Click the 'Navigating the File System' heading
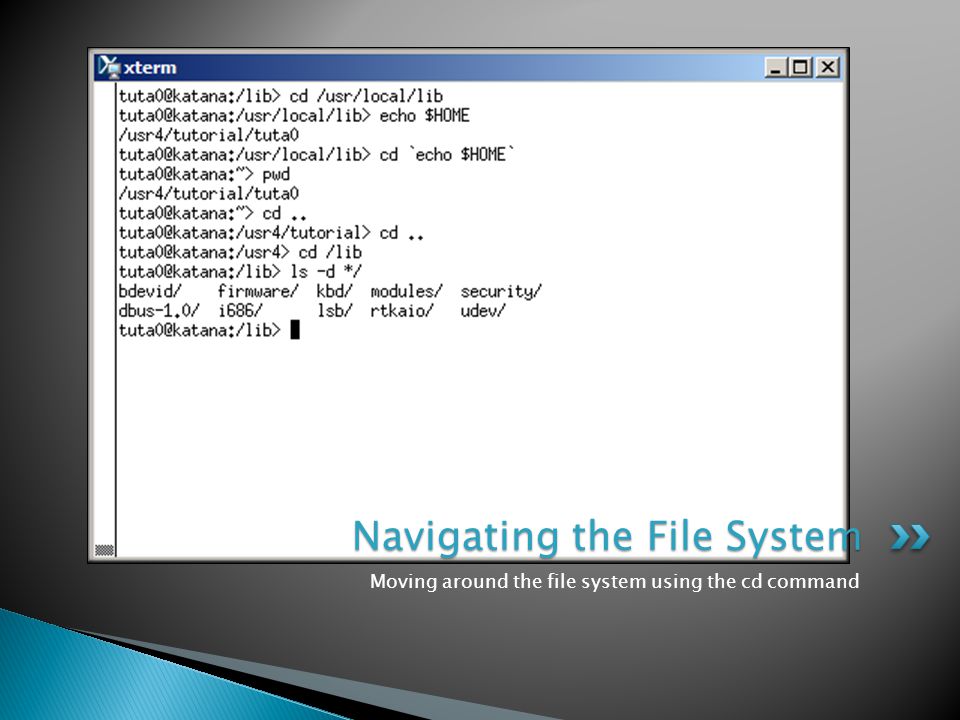Viewport: 960px width, 720px height. (x=607, y=537)
